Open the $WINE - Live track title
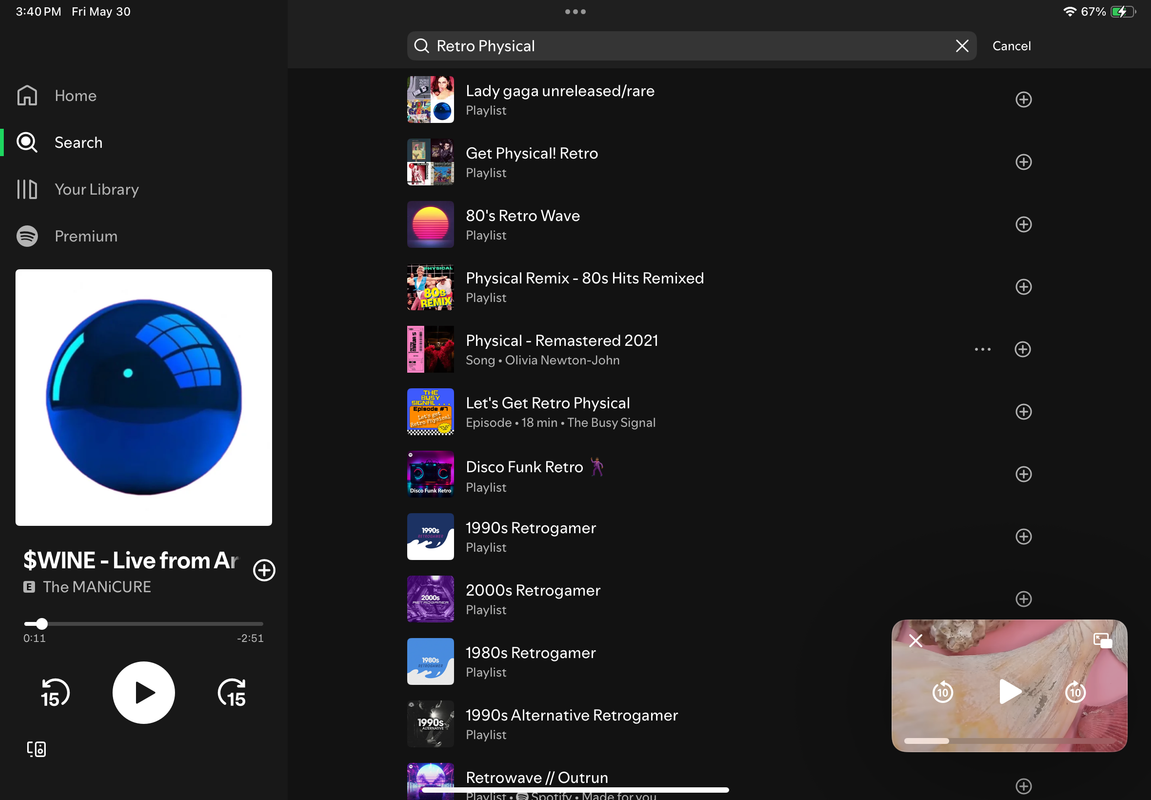Screen dimensions: 1151x800 click(131, 561)
